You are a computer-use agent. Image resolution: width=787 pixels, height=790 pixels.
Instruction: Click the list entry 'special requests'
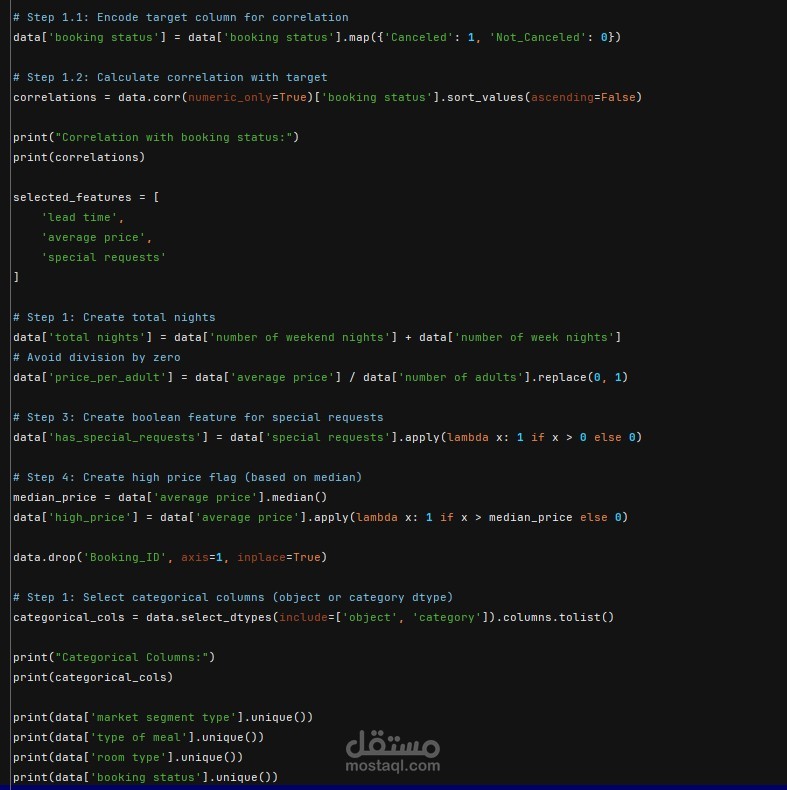[x=104, y=257]
